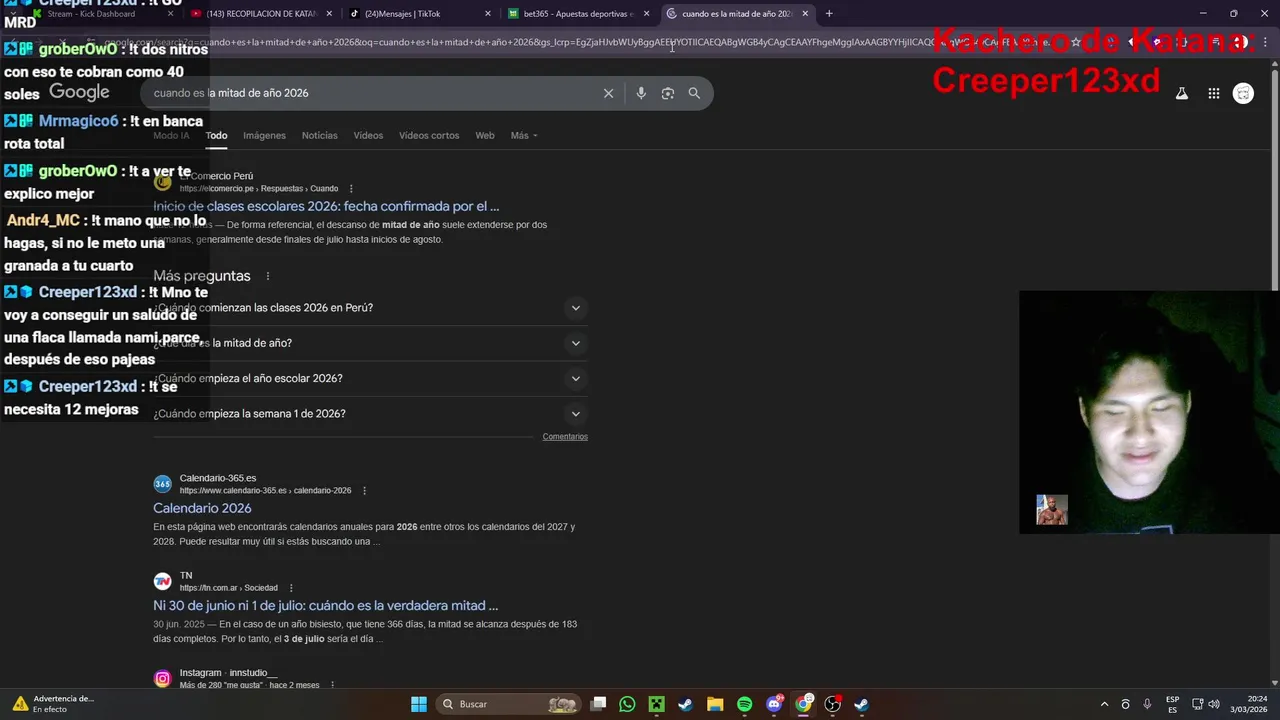
Task: Click the magnifying glass search button
Action: pyautogui.click(x=694, y=93)
